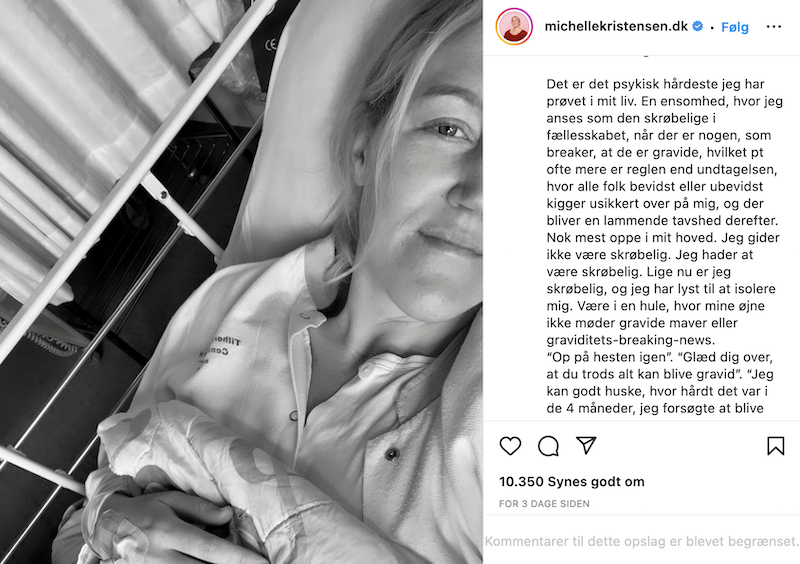View the profile picture story ring

pyautogui.click(x=514, y=27)
